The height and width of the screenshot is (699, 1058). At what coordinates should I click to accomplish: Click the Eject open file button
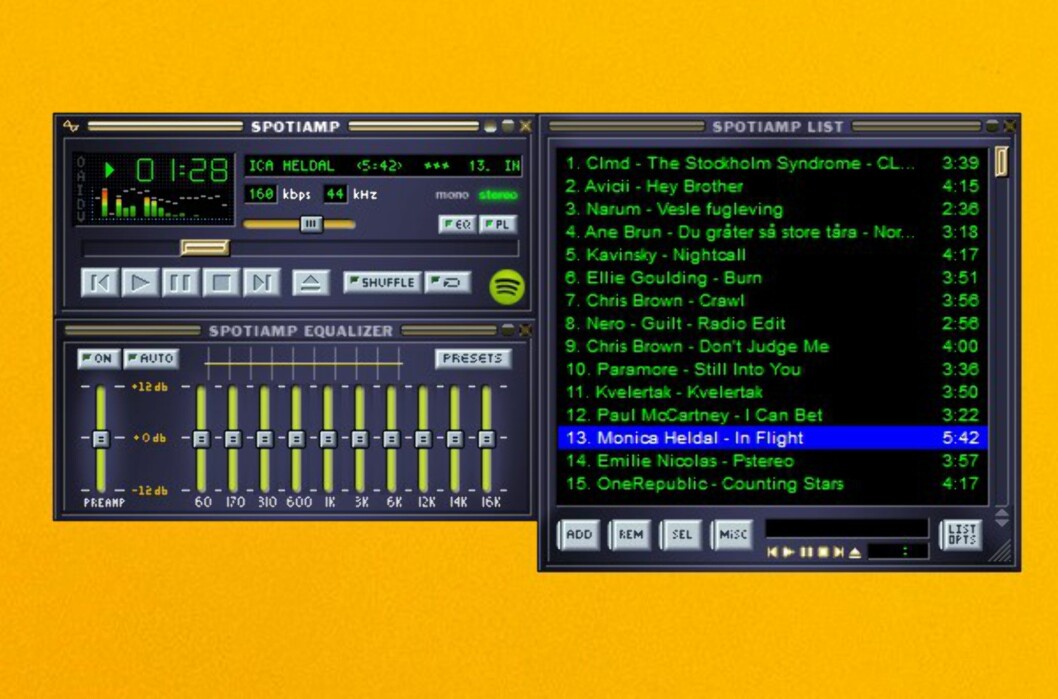311,283
